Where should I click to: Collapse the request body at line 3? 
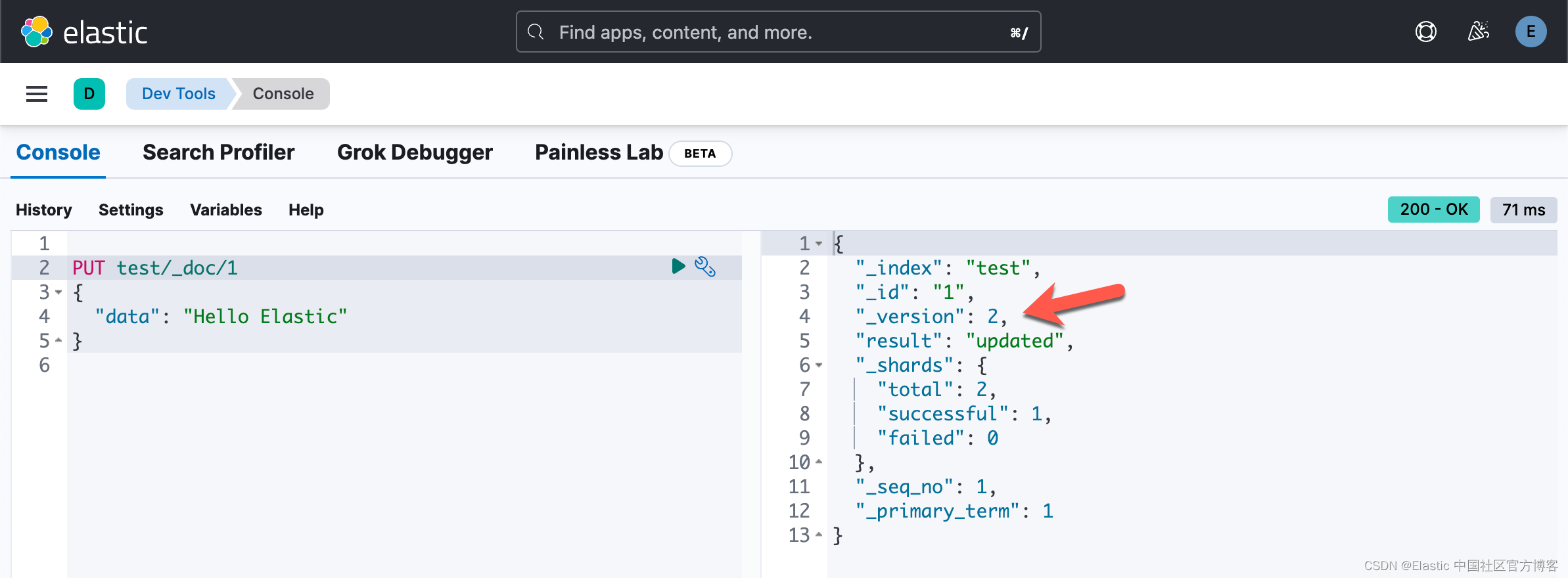[58, 292]
